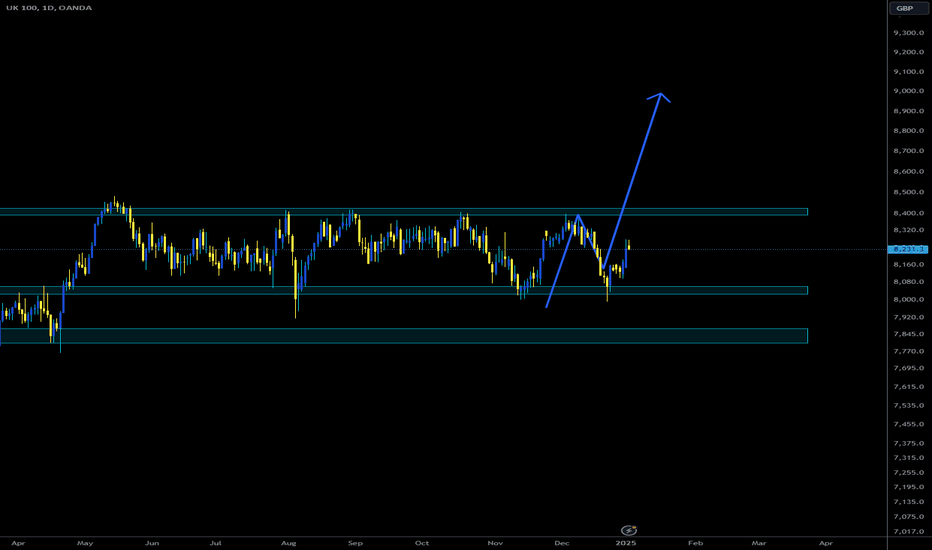This screenshot has width=932, height=550.
Task: Click the 7,375.0 price axis label
Action: (x=908, y=444)
